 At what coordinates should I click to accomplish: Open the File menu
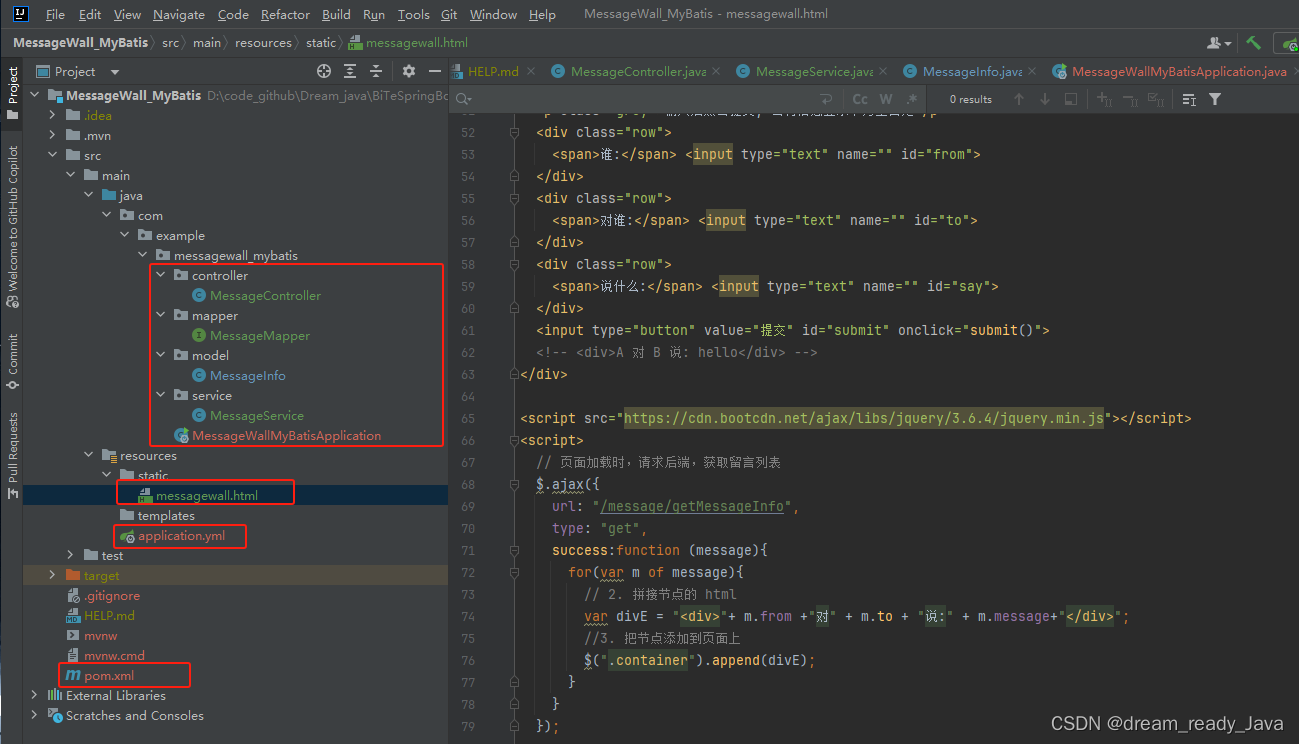[55, 14]
